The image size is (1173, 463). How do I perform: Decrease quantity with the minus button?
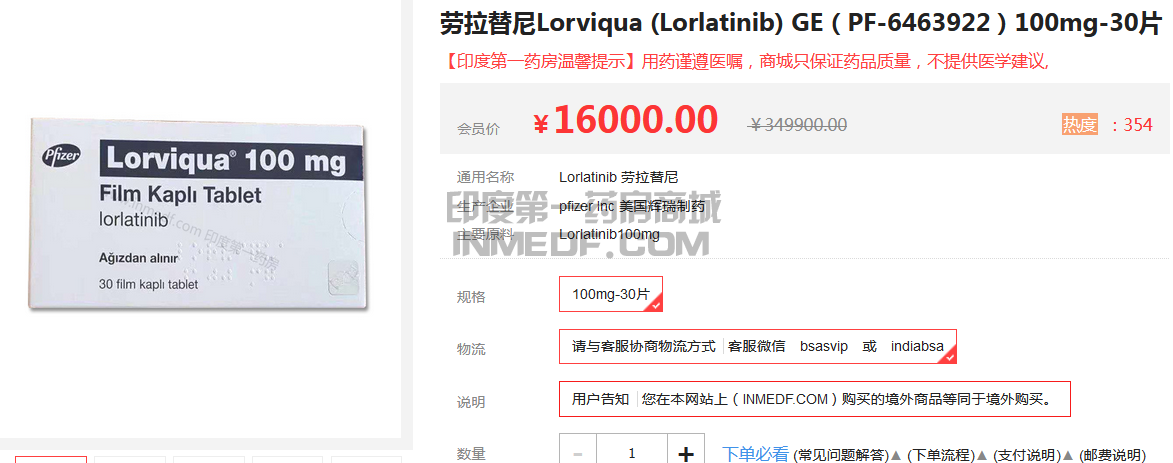click(578, 452)
